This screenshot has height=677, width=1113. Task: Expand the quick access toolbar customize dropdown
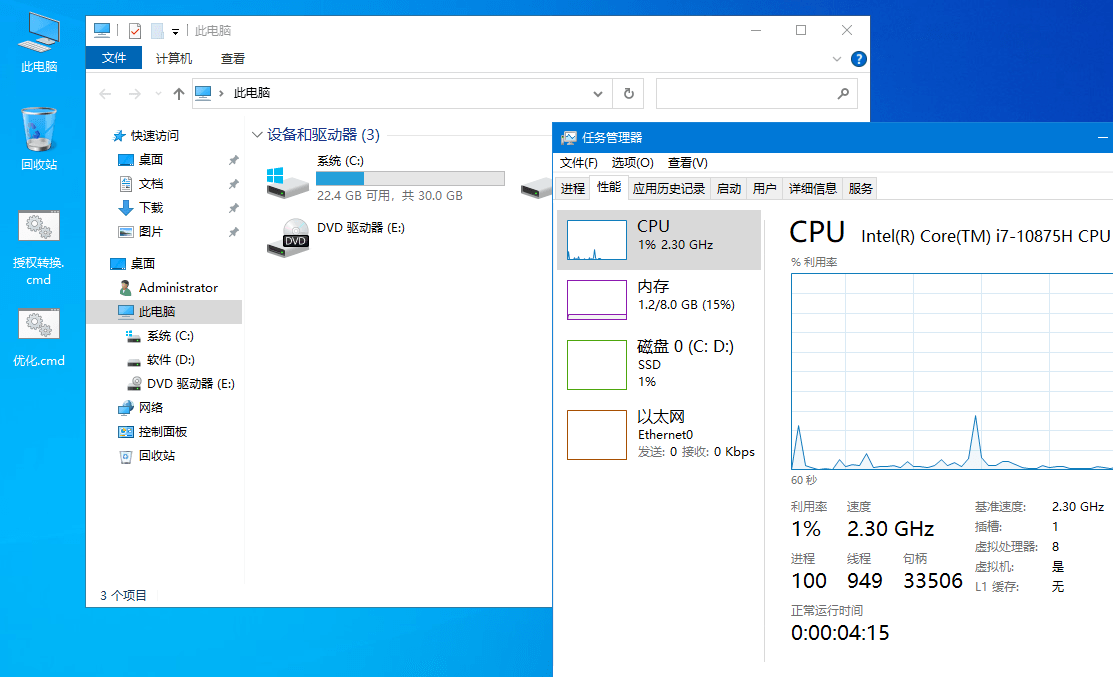(173, 30)
